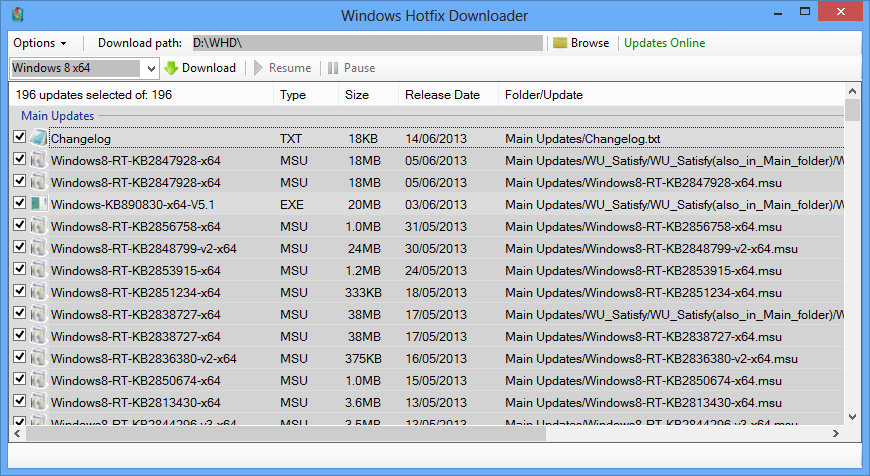Click the Resume play icon

click(x=258, y=68)
